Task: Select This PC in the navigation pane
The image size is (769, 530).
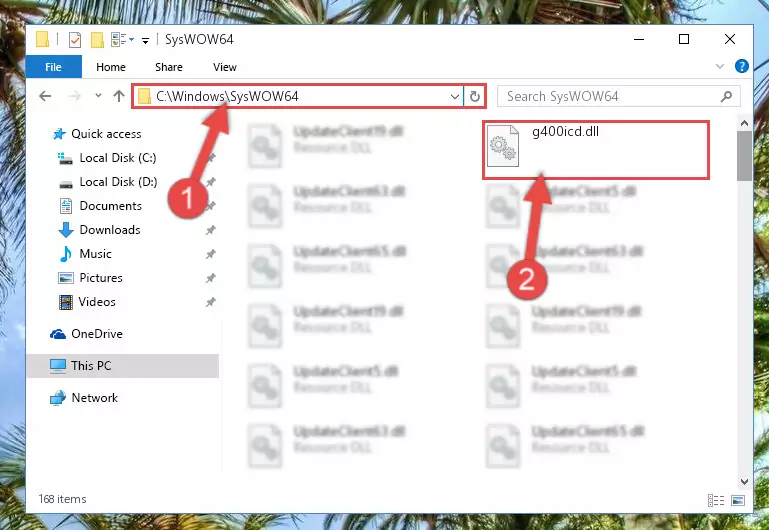Action: [123, 366]
